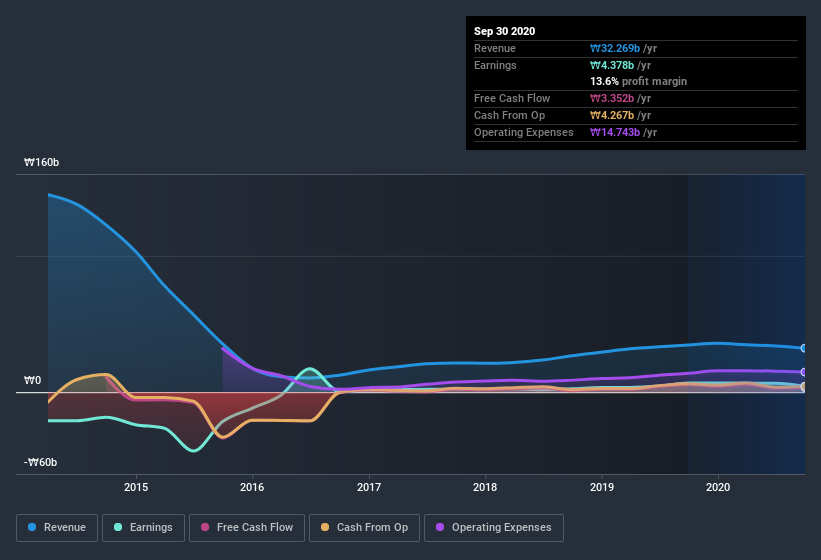Screen dimensions: 821x560
Task: Click the purple Operating Expenses endpoint marker
Action: 804,372
